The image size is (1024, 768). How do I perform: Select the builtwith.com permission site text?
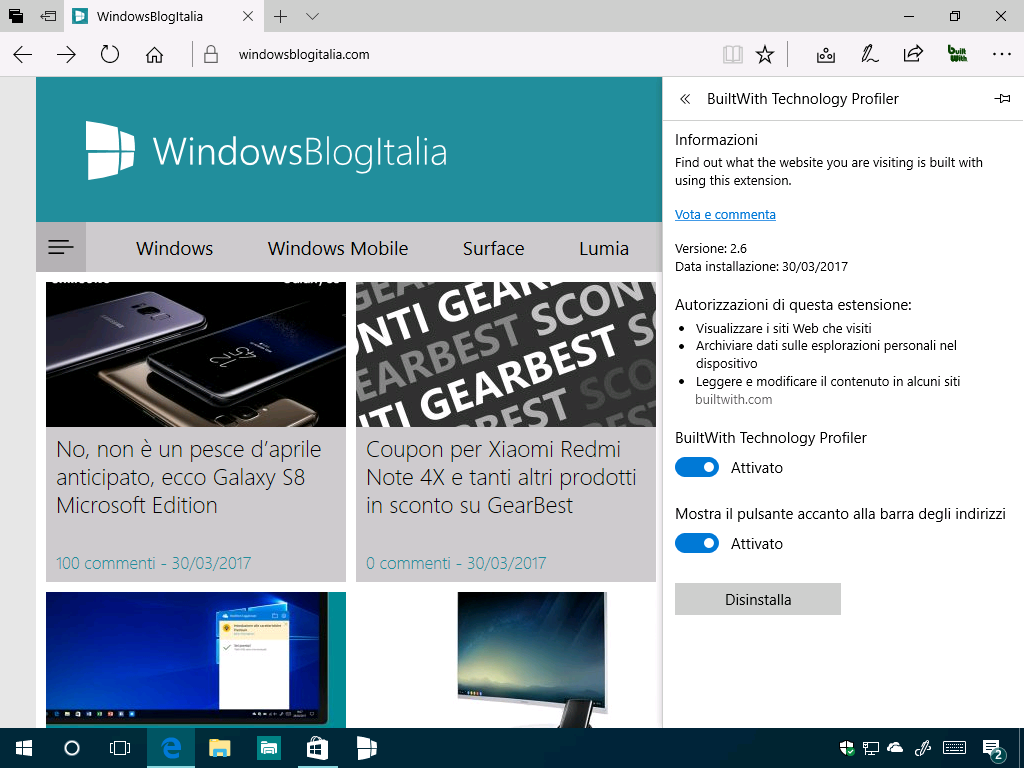coord(733,399)
